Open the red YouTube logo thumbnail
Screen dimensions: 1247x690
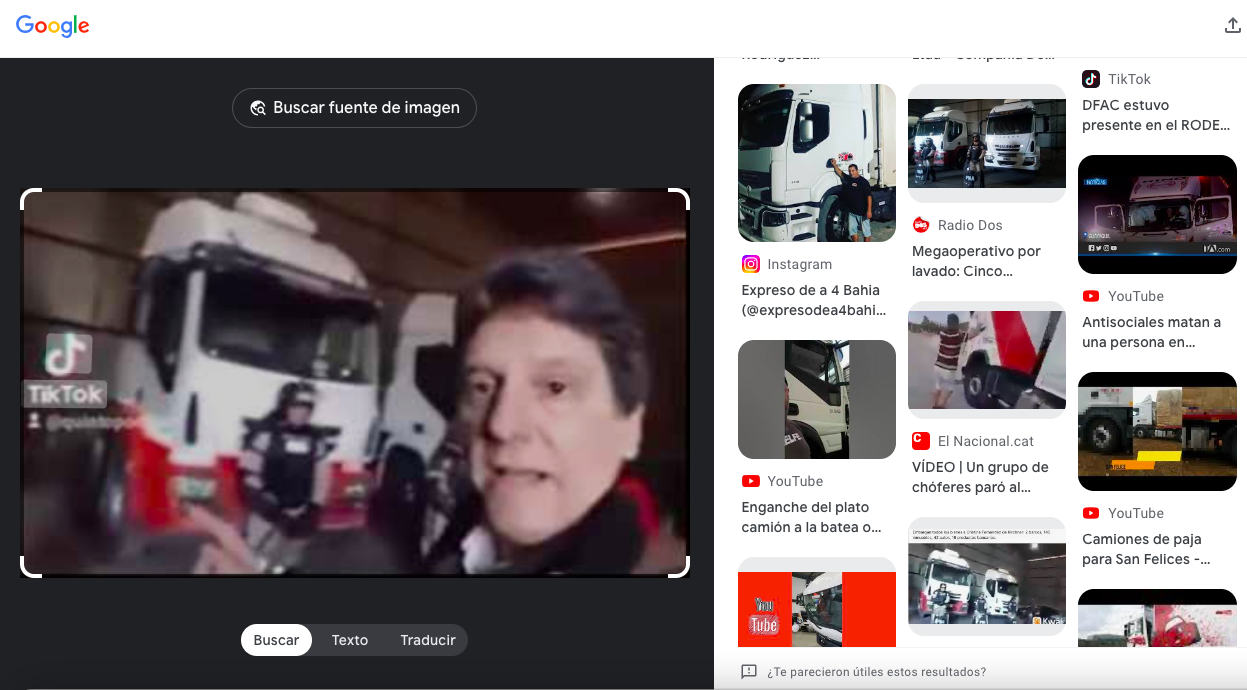[x=817, y=602]
